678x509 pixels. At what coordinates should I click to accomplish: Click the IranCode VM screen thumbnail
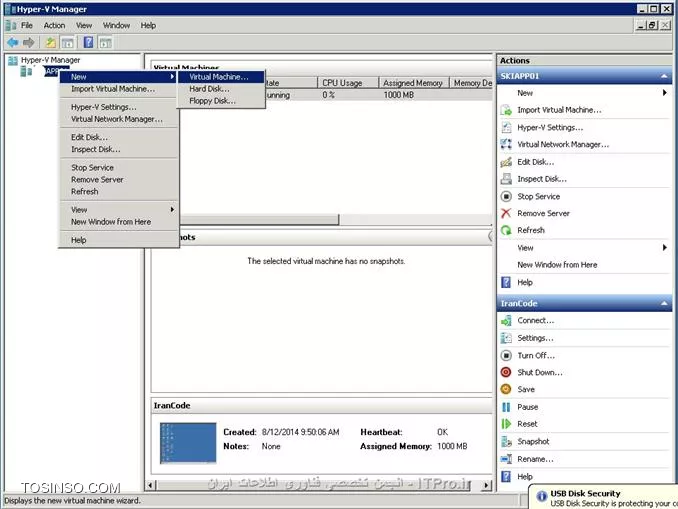coord(188,443)
